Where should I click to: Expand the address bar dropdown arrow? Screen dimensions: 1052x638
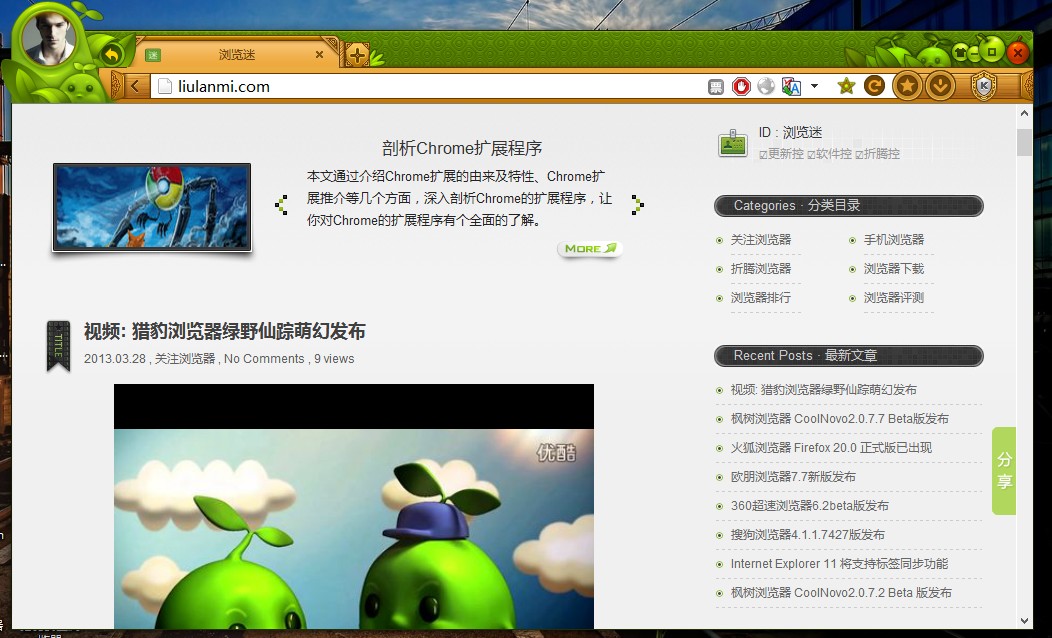(x=814, y=86)
